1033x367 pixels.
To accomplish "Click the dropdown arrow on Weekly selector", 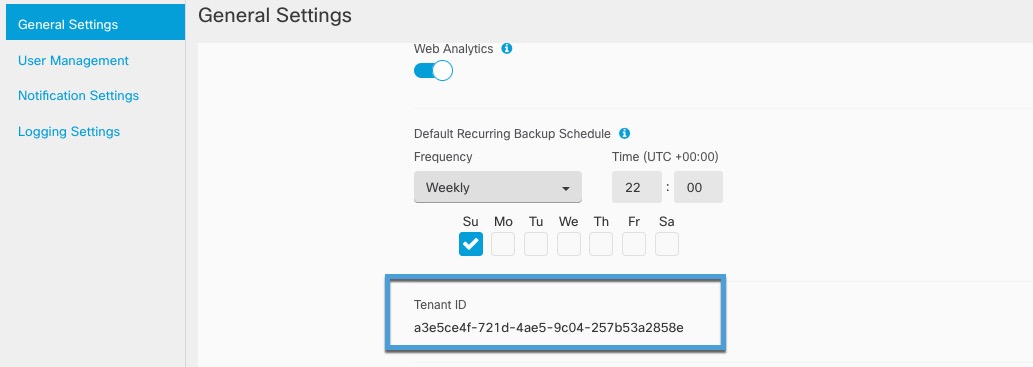I will pyautogui.click(x=565, y=188).
